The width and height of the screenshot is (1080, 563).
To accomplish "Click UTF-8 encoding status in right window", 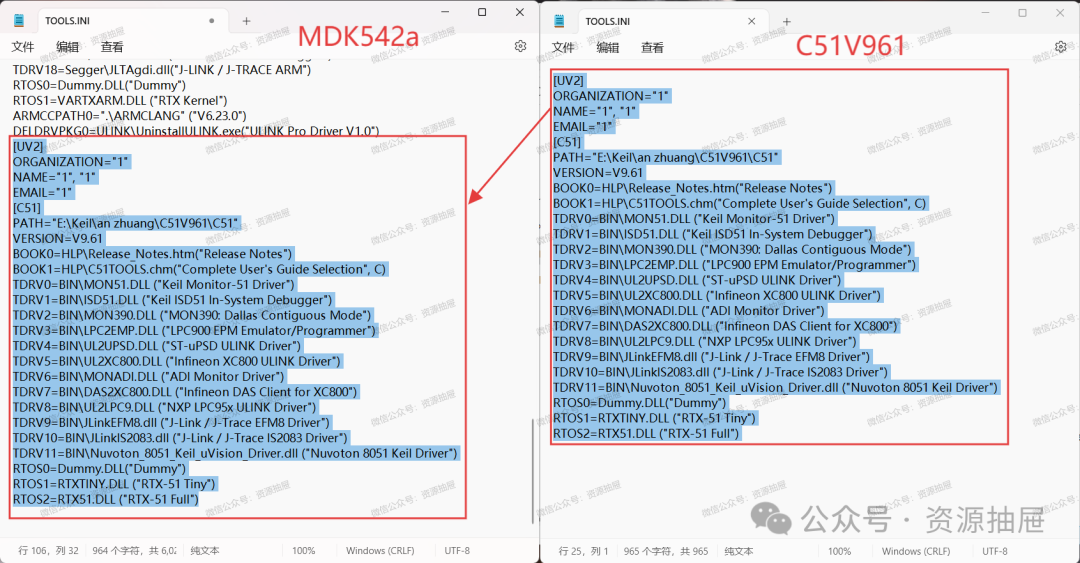I will [995, 551].
